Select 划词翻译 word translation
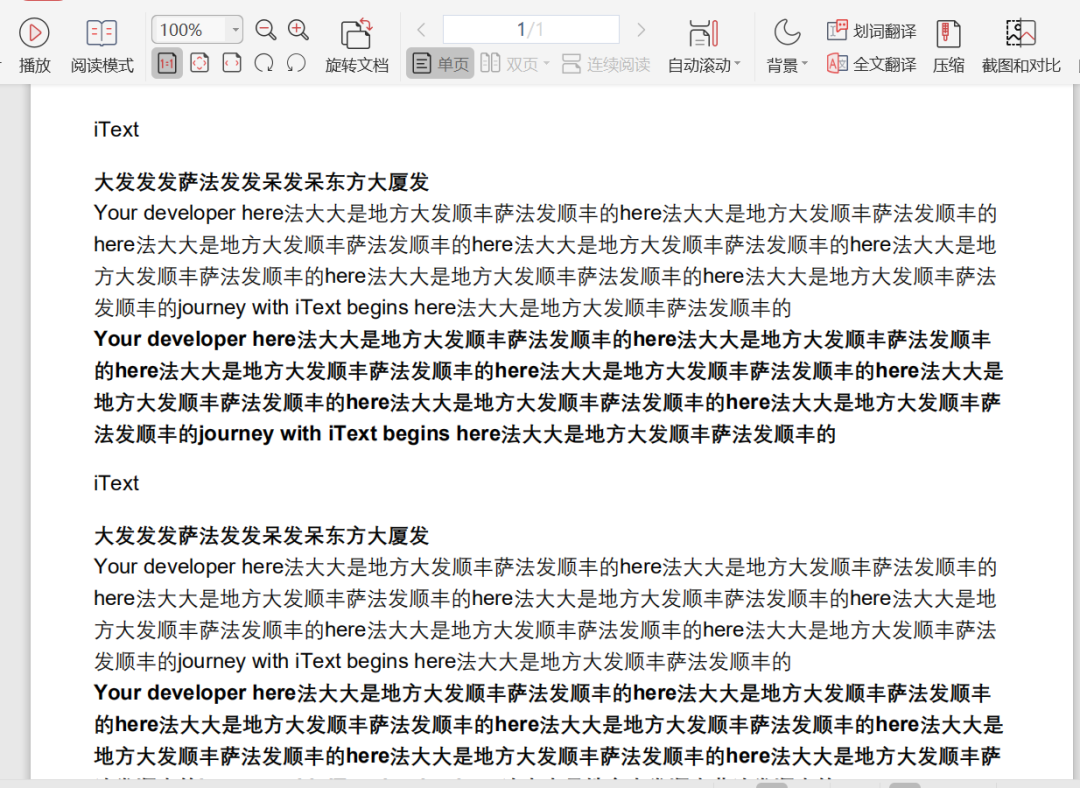 point(871,30)
